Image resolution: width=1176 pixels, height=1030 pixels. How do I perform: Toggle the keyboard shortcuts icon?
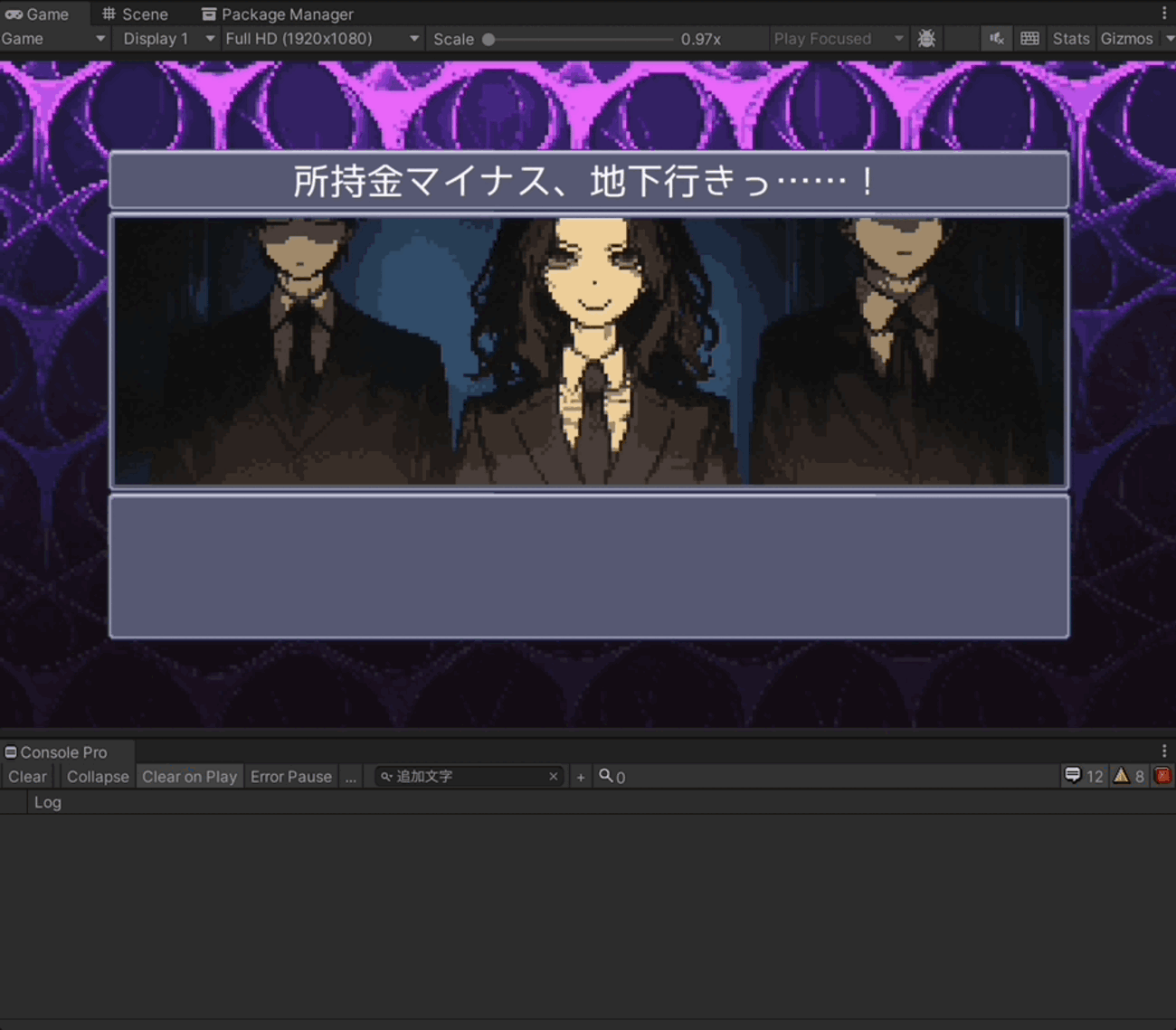pos(1029,39)
